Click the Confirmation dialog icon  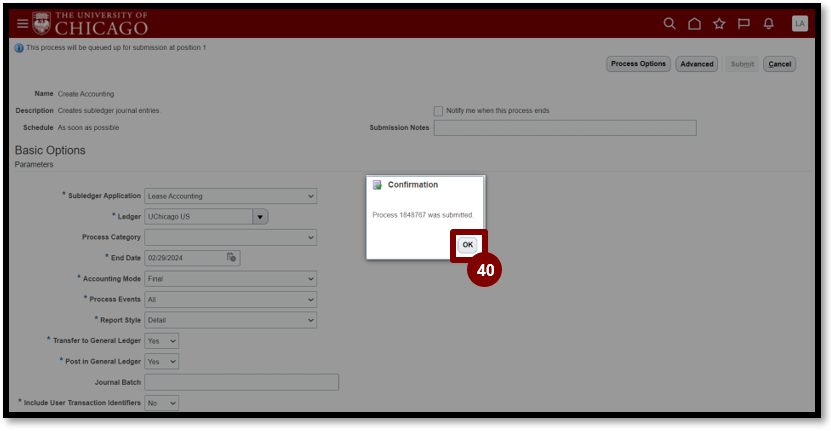pyautogui.click(x=377, y=184)
